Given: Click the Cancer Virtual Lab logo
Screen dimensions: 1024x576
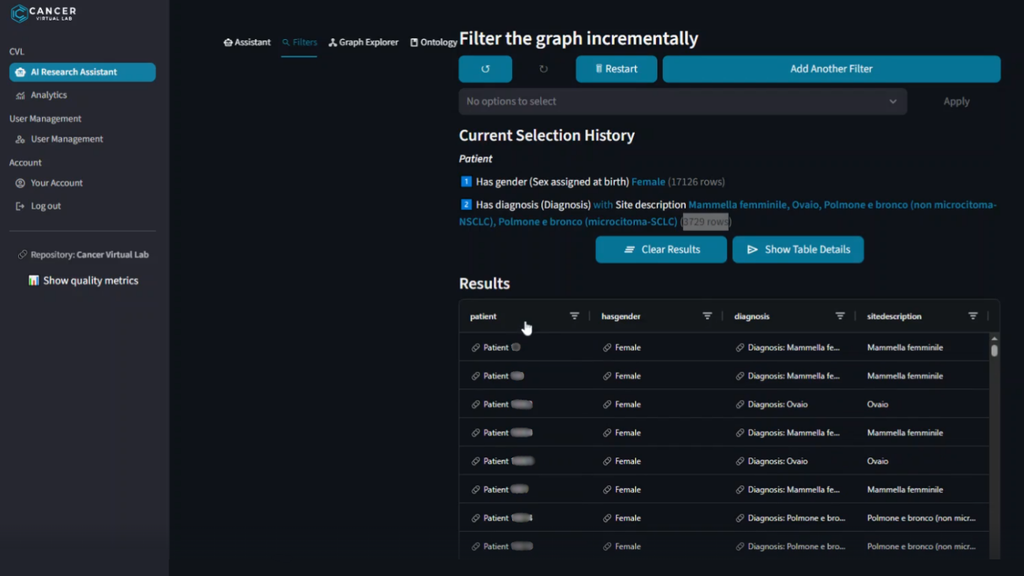Looking at the screenshot, I should click(x=43, y=14).
